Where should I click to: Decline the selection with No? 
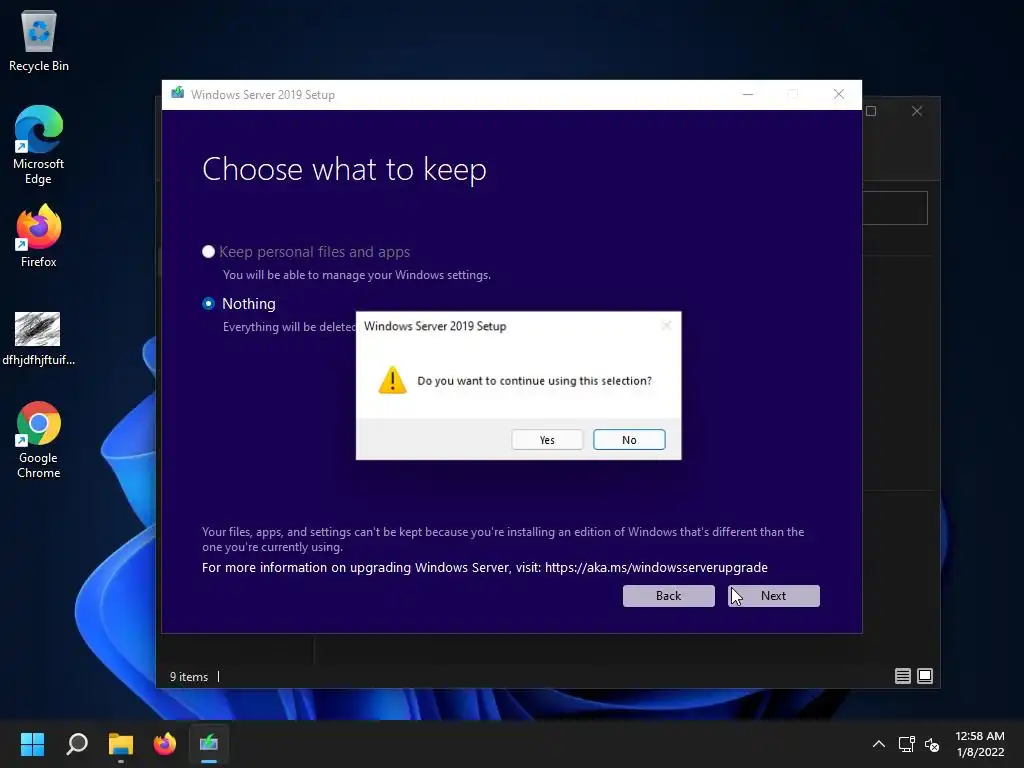click(629, 440)
